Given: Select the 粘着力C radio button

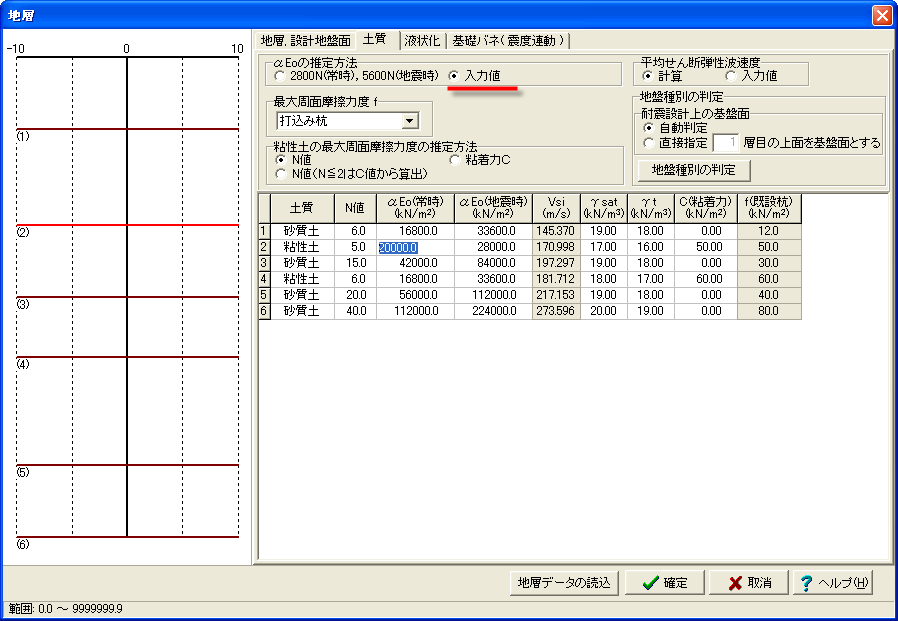Looking at the screenshot, I should (x=455, y=160).
